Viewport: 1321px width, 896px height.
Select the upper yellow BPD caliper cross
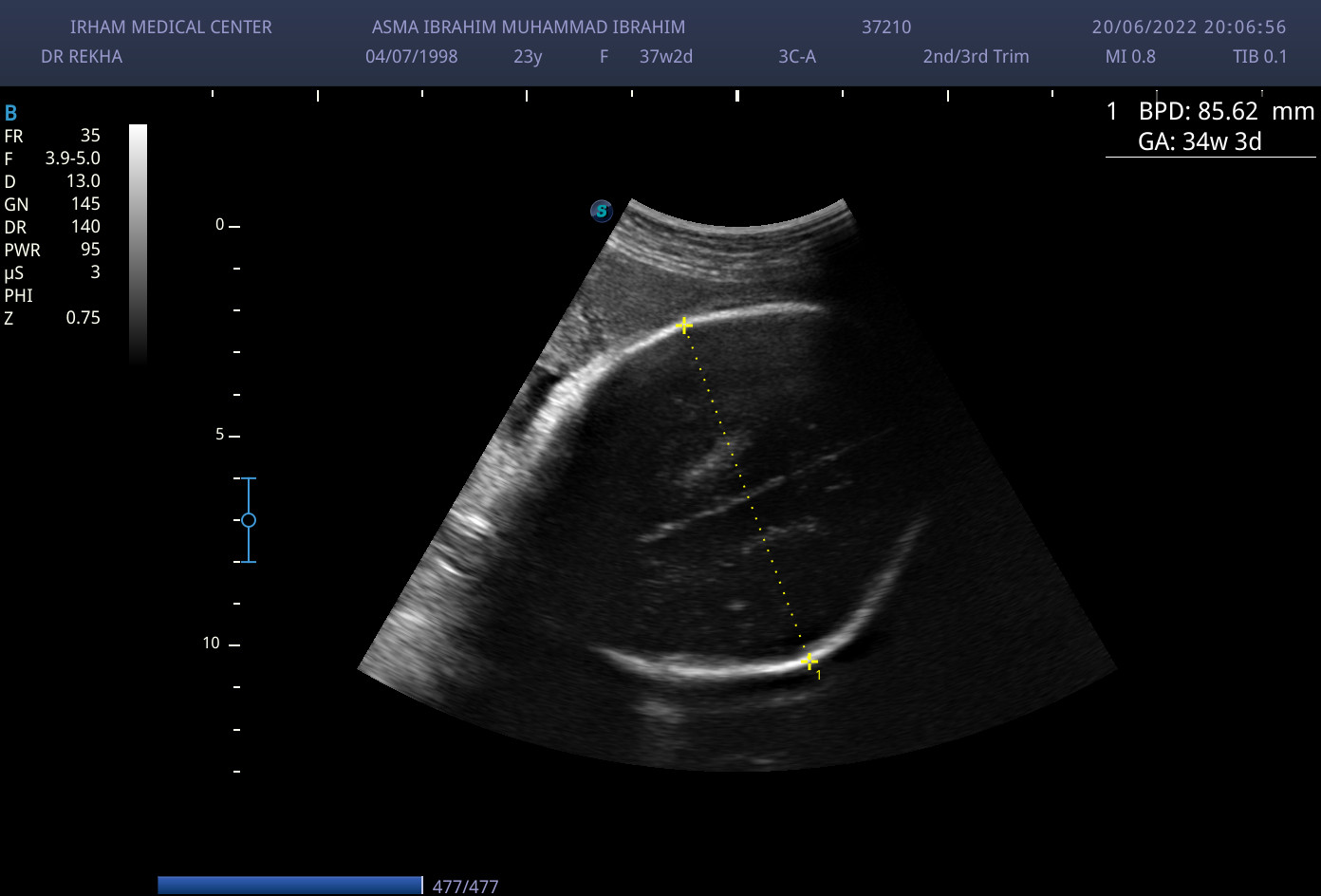coord(683,326)
